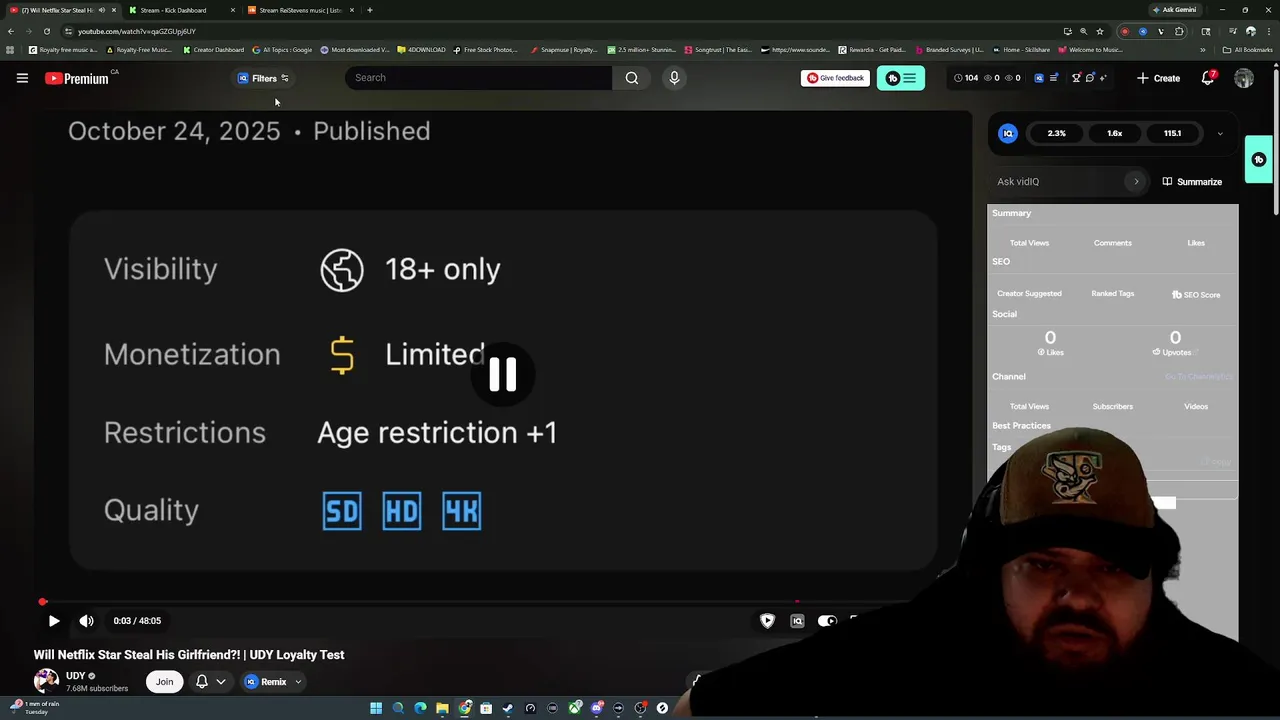Viewport: 1280px width, 720px height.
Task: Open the vidIQ list icon in toolbar
Action: pyautogui.click(x=1053, y=78)
